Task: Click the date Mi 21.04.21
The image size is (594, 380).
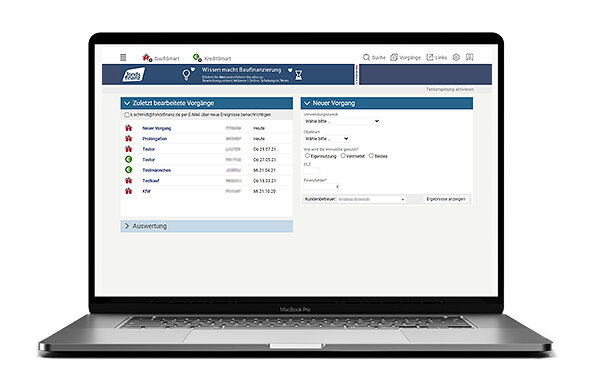Action: [x=264, y=170]
